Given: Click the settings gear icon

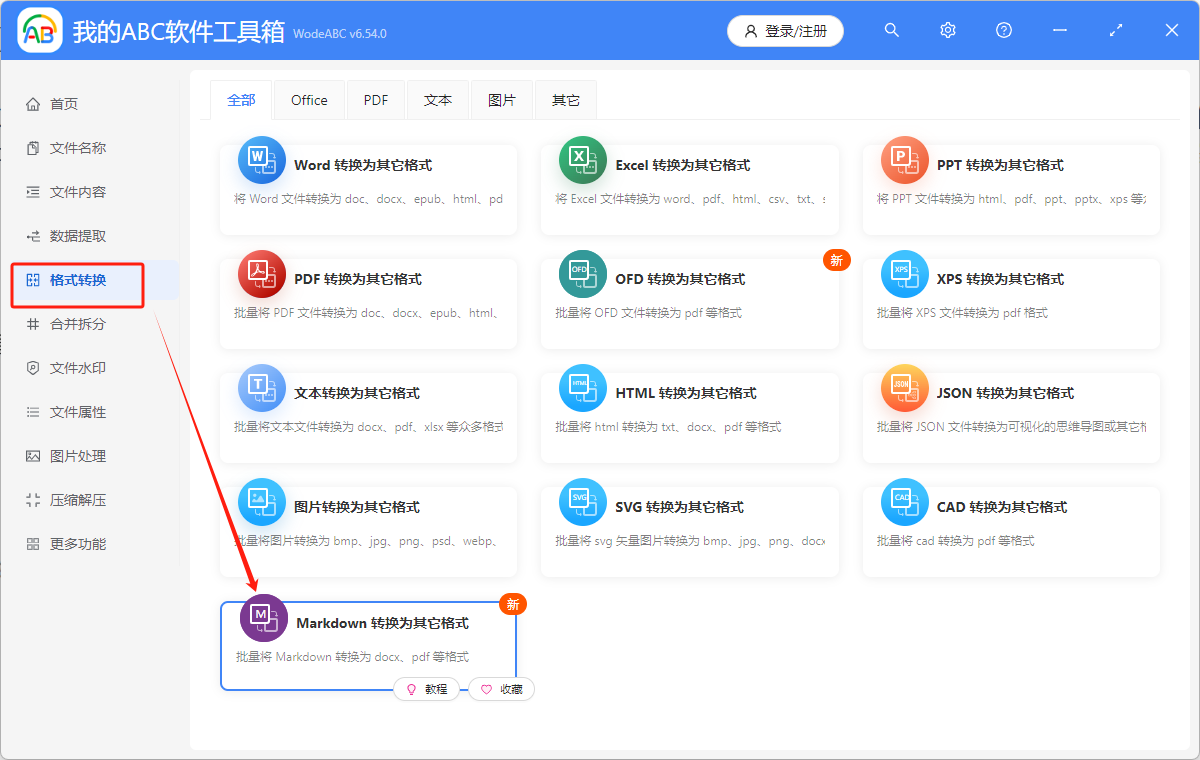Looking at the screenshot, I should click(x=947, y=30).
